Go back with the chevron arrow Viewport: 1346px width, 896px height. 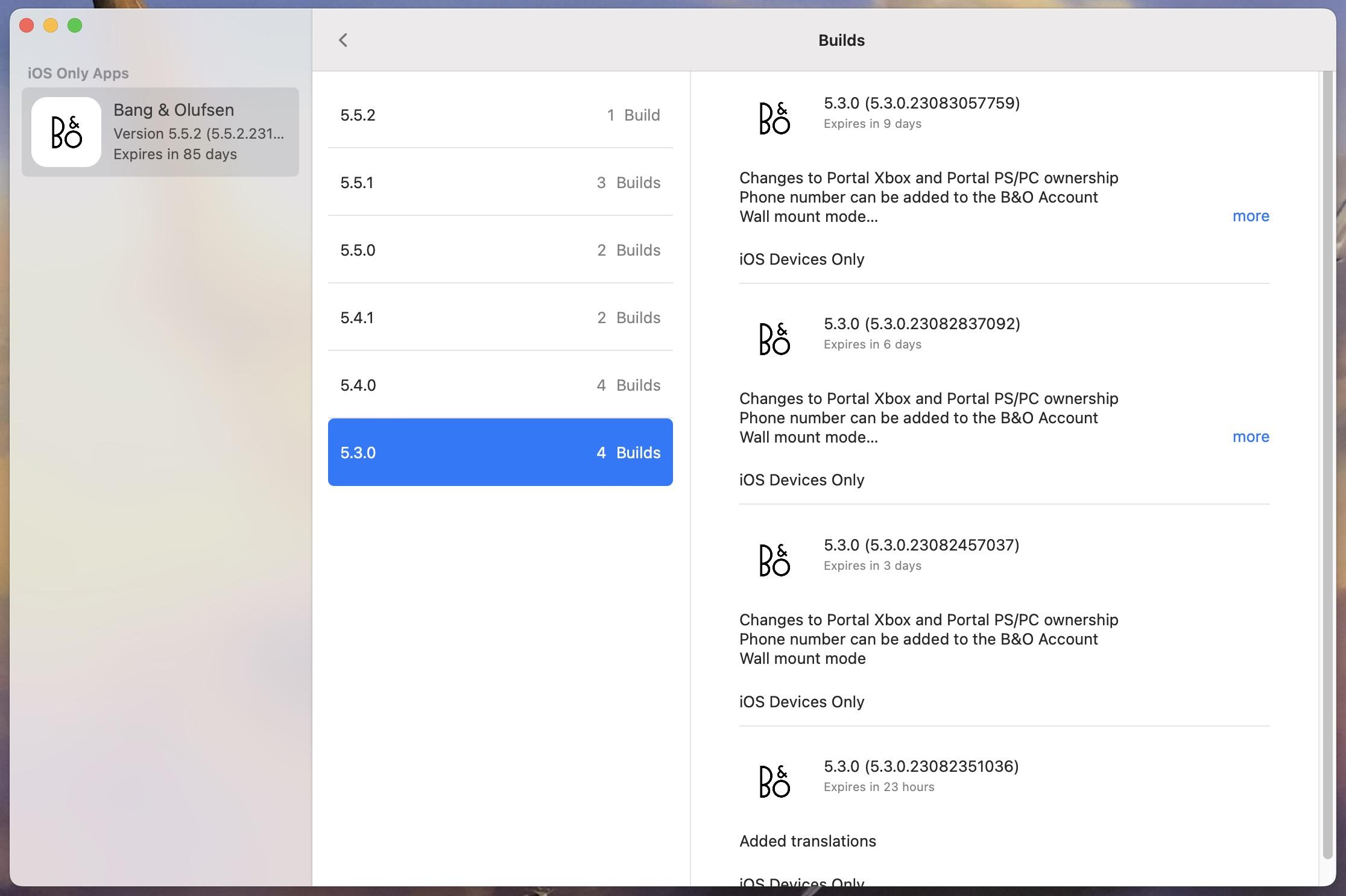[x=343, y=40]
